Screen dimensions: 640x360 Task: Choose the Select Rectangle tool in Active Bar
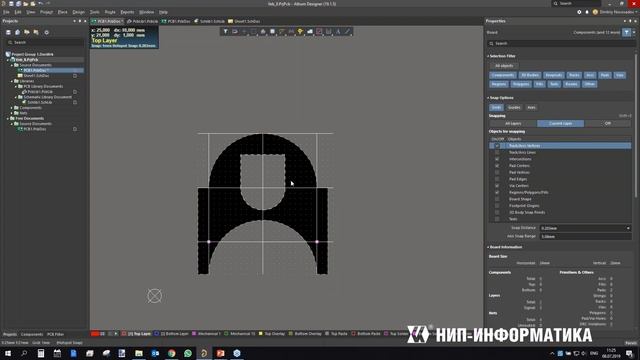click(x=253, y=31)
